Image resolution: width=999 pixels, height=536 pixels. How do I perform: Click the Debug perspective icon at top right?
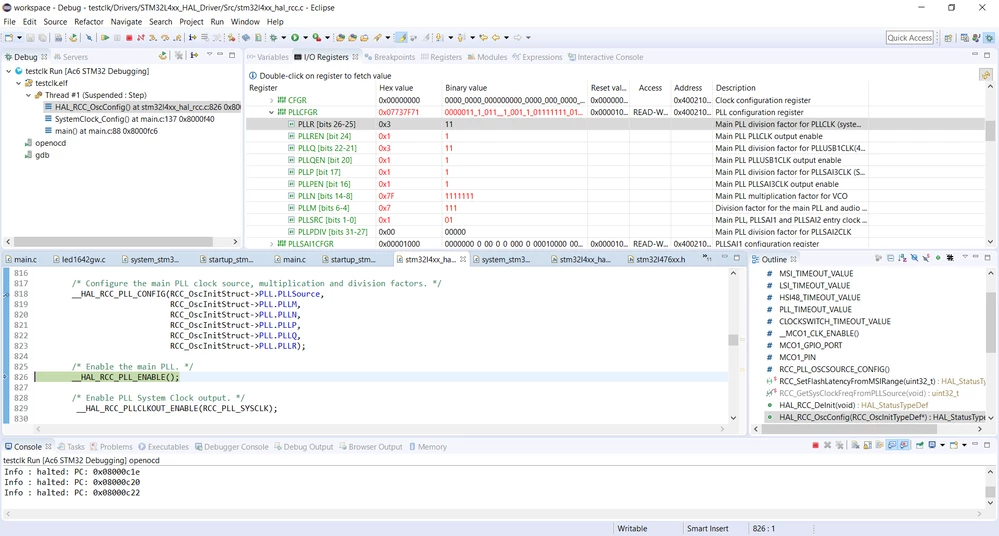pyautogui.click(x=989, y=38)
